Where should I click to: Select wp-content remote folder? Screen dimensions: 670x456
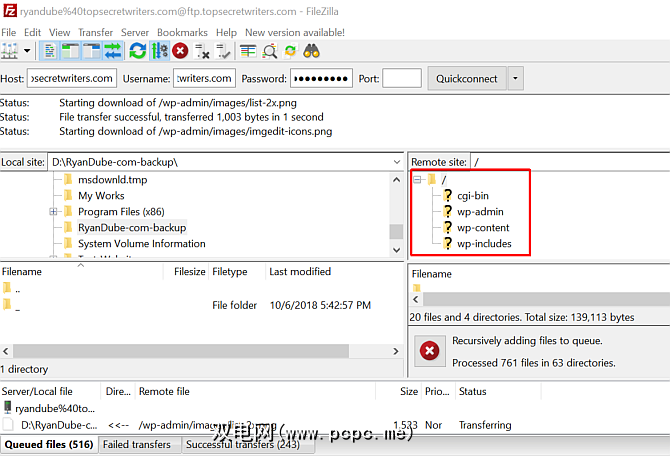[483, 228]
